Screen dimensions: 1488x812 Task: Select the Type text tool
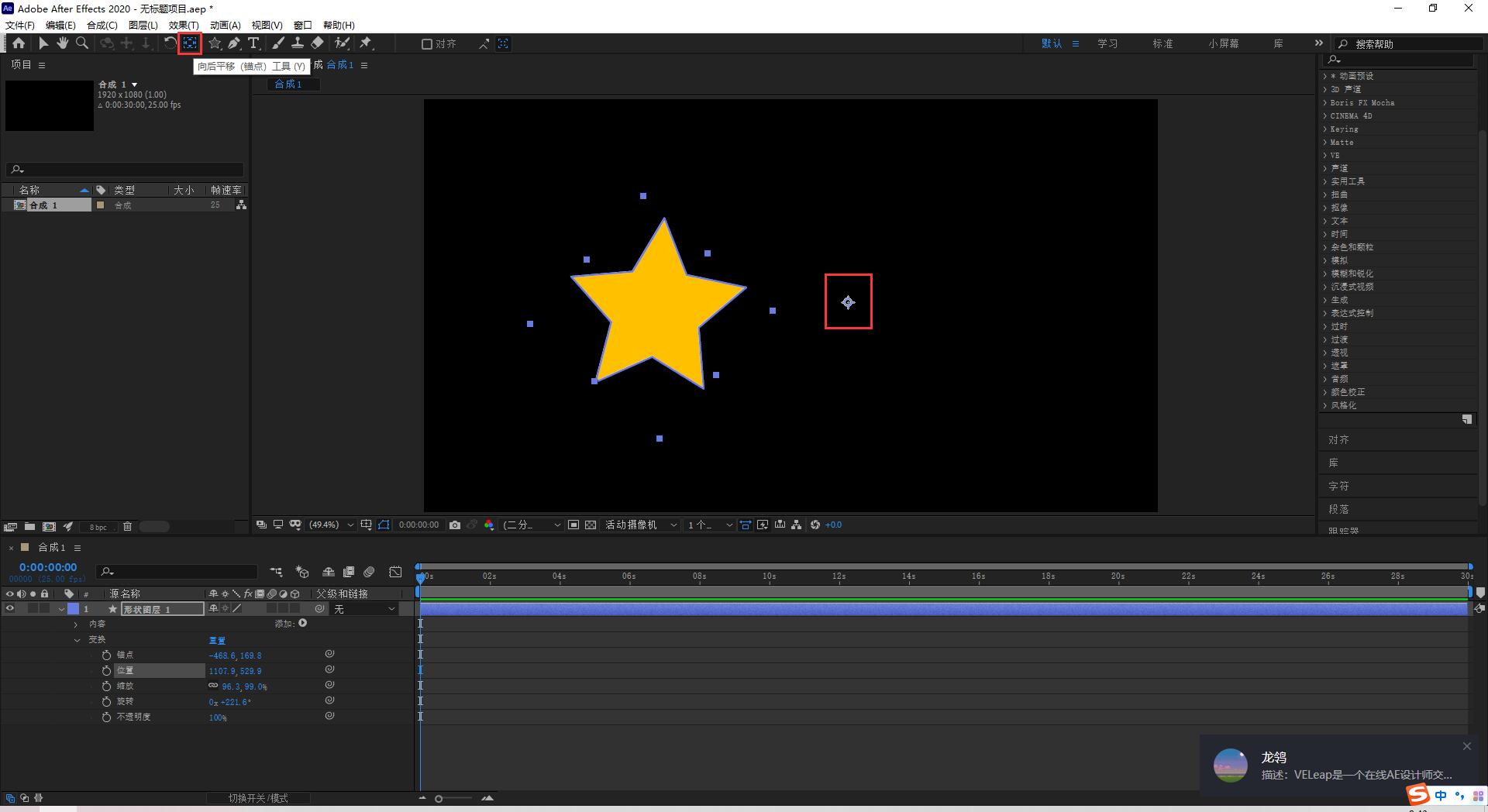(x=253, y=43)
